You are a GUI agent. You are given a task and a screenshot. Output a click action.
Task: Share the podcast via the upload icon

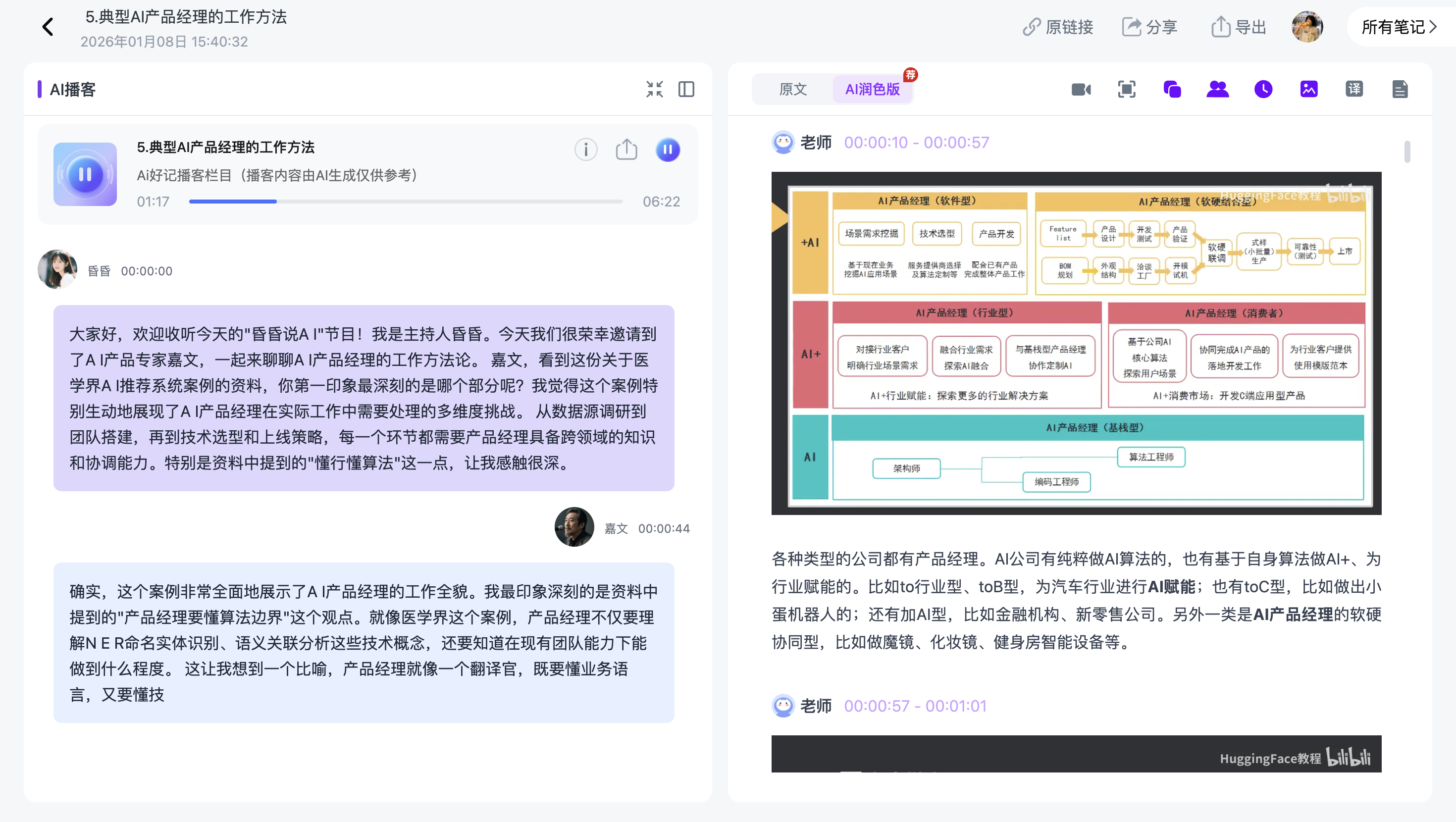click(x=626, y=150)
